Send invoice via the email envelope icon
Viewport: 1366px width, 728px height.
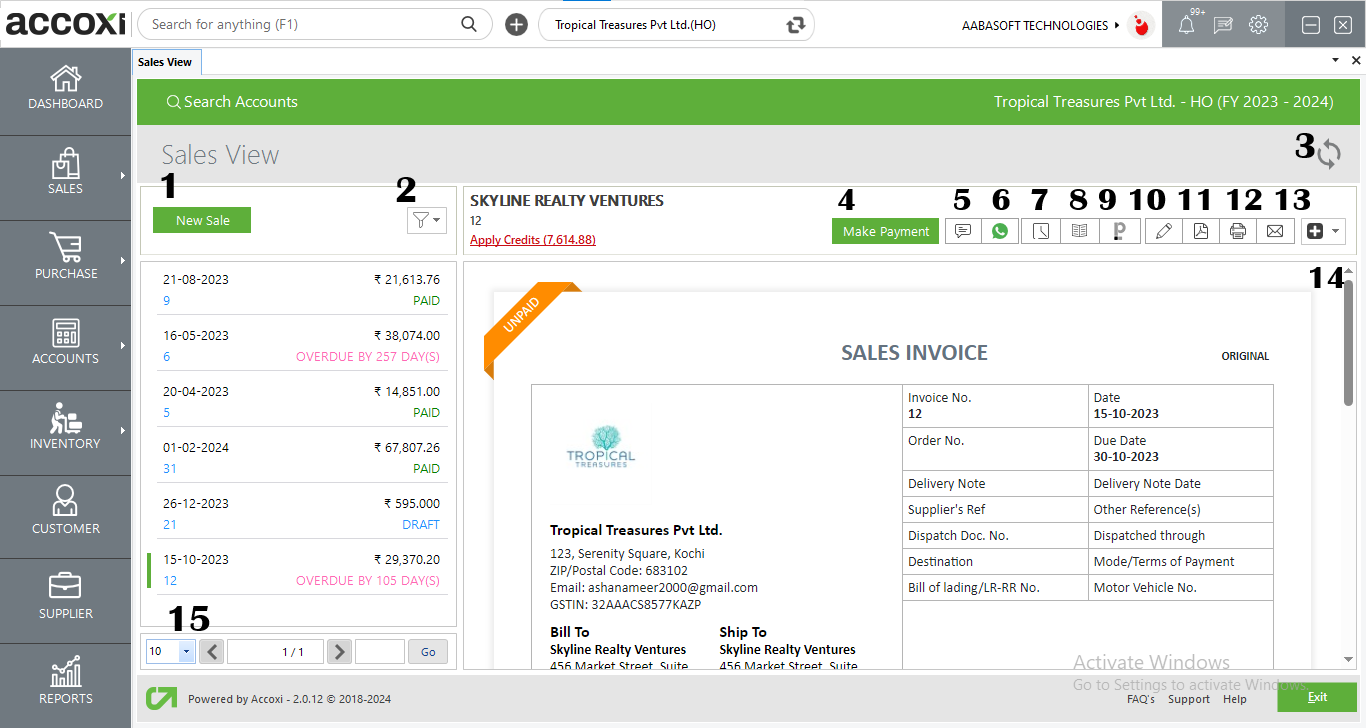tap(1275, 231)
